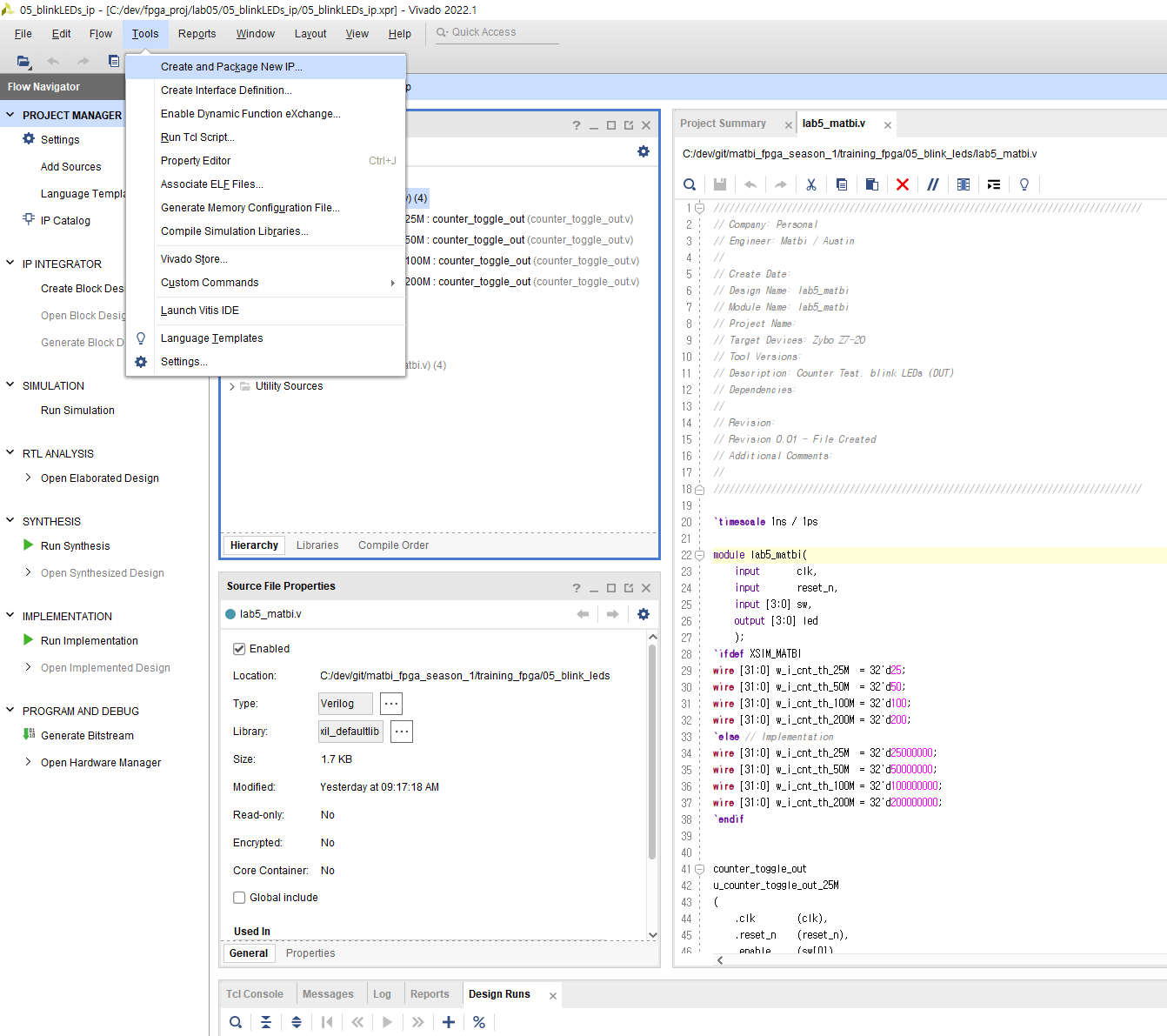
Task: Collapse the RTL ANALYSIS section
Action: [10, 453]
